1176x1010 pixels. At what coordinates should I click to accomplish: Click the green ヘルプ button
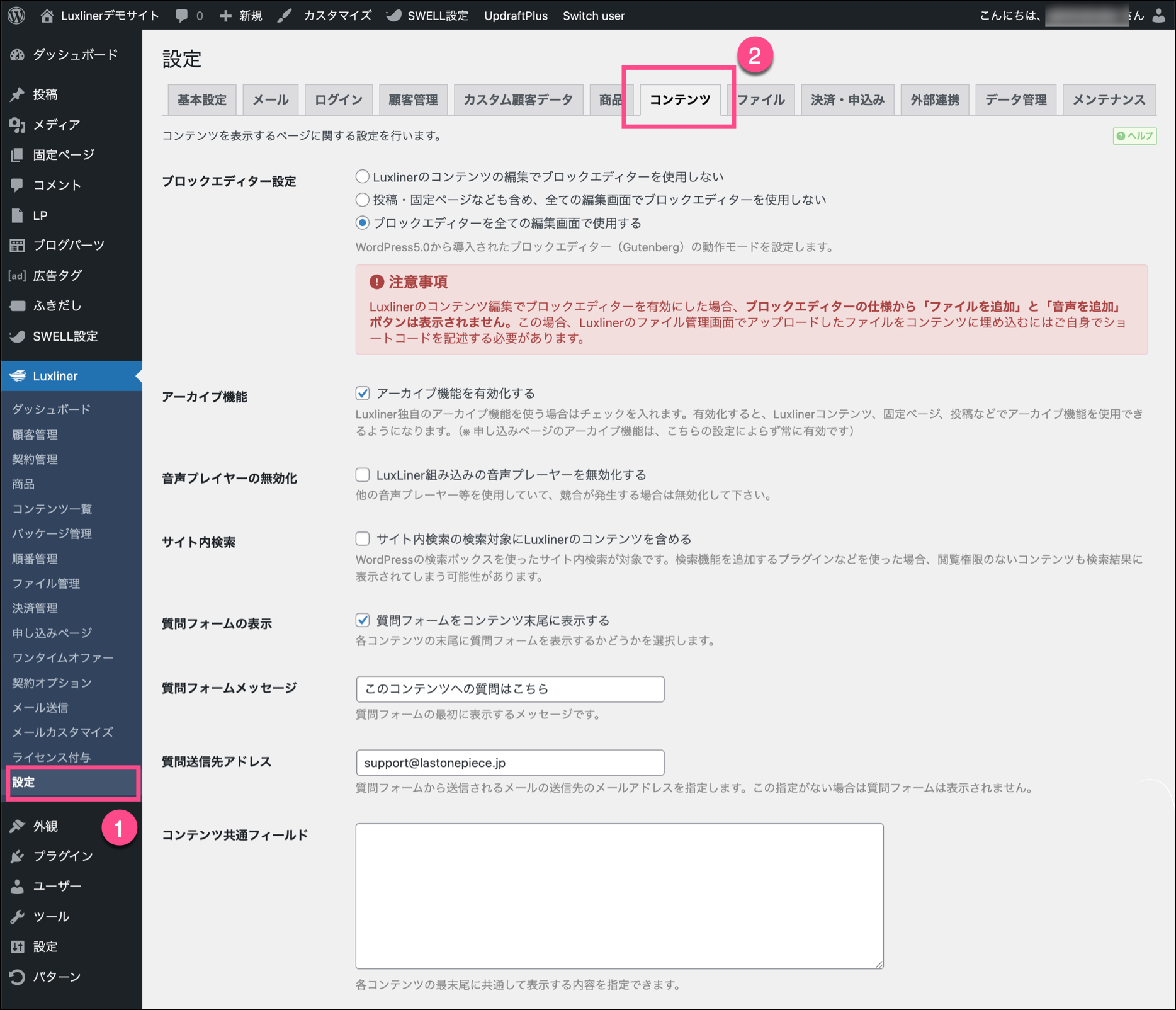[1134, 136]
